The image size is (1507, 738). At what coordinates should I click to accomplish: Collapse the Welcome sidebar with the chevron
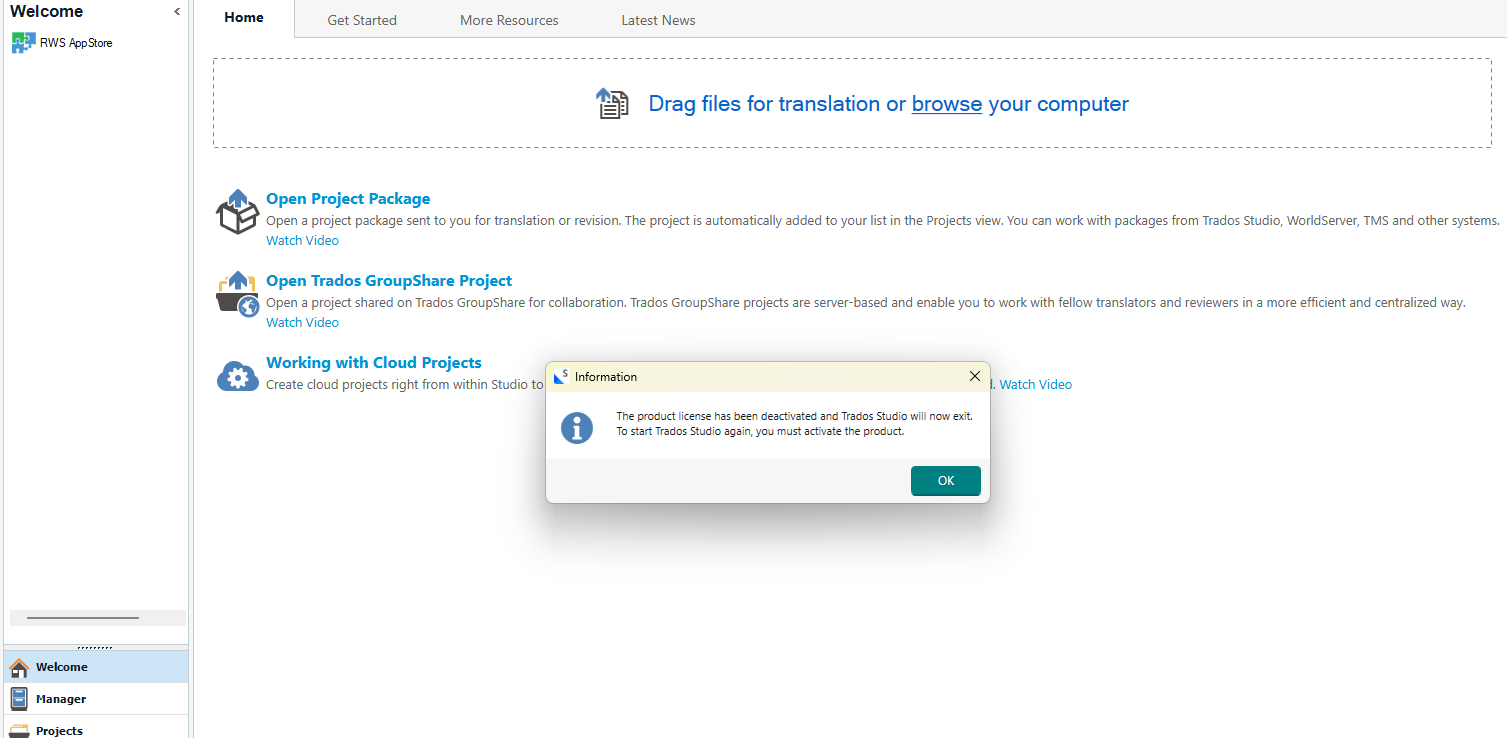coord(177,11)
